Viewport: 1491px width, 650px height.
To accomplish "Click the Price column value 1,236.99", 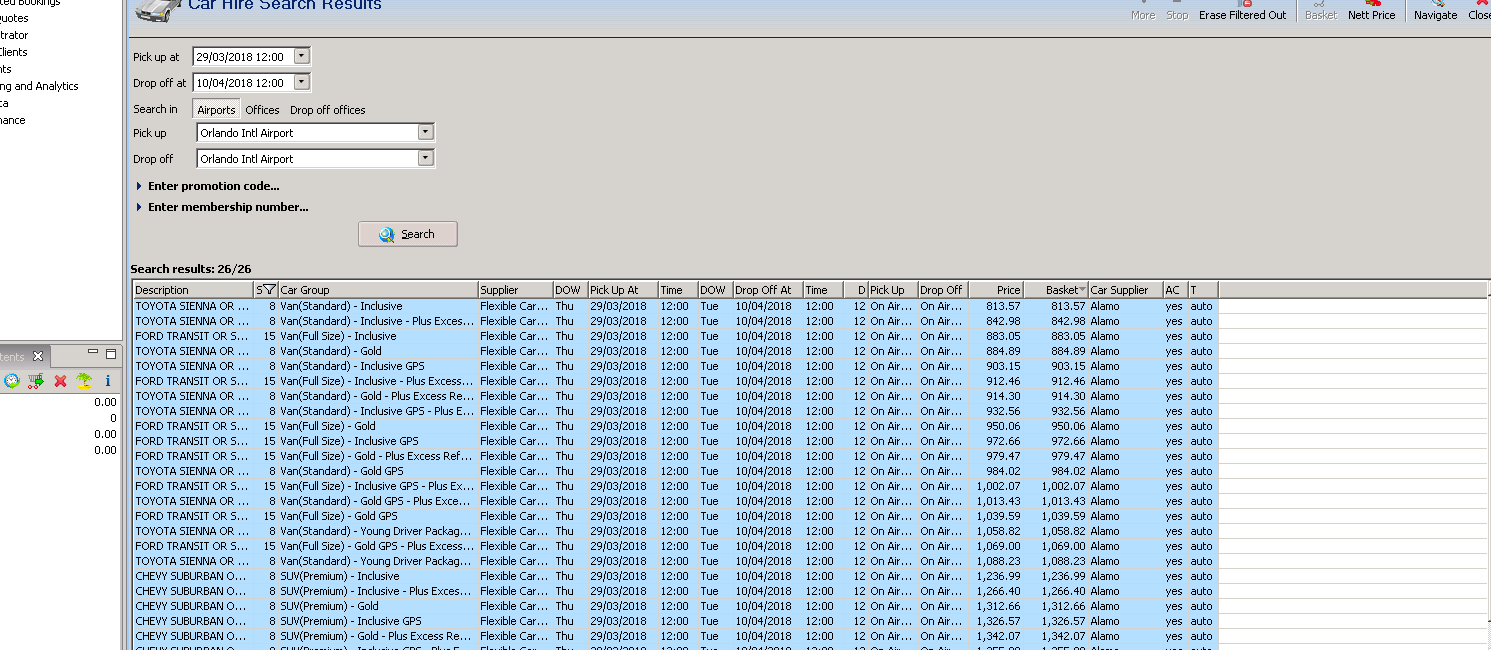I will pos(998,576).
